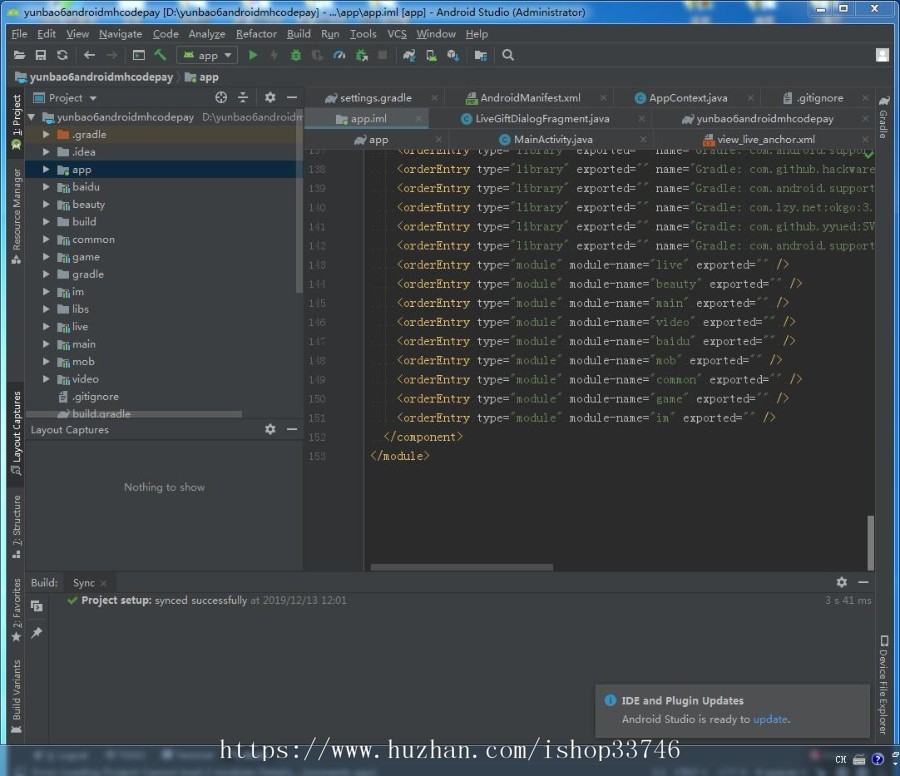Select the .gitignore file in project tree
Viewport: 900px width, 776px height.
tap(95, 397)
